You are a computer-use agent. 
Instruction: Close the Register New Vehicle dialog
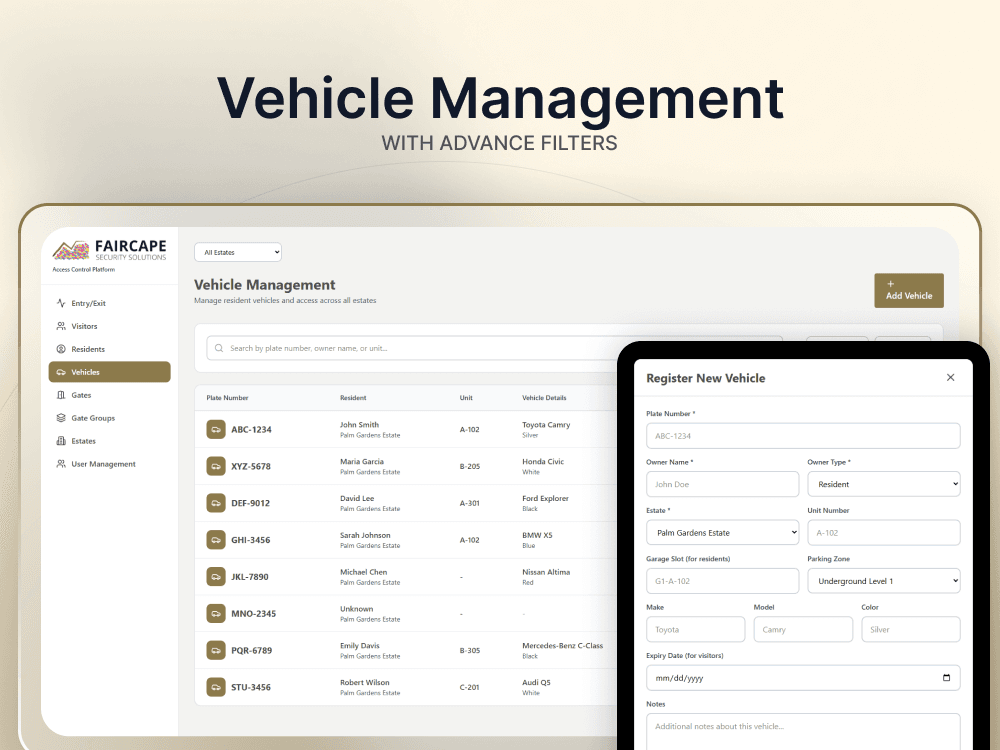pos(950,378)
